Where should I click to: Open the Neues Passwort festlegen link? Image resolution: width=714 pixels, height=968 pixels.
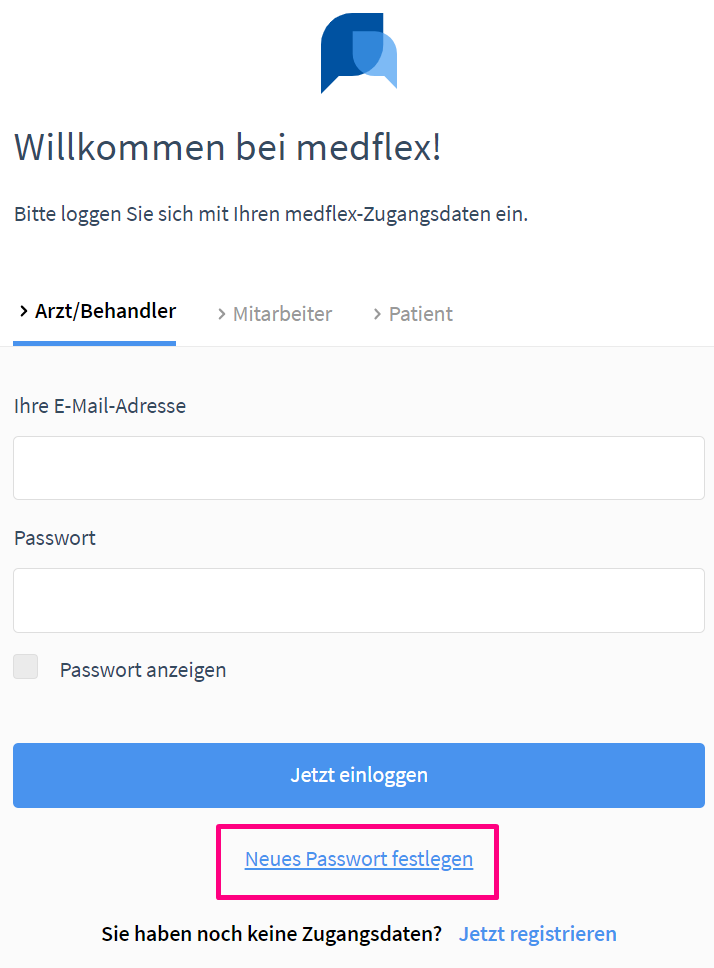click(359, 859)
